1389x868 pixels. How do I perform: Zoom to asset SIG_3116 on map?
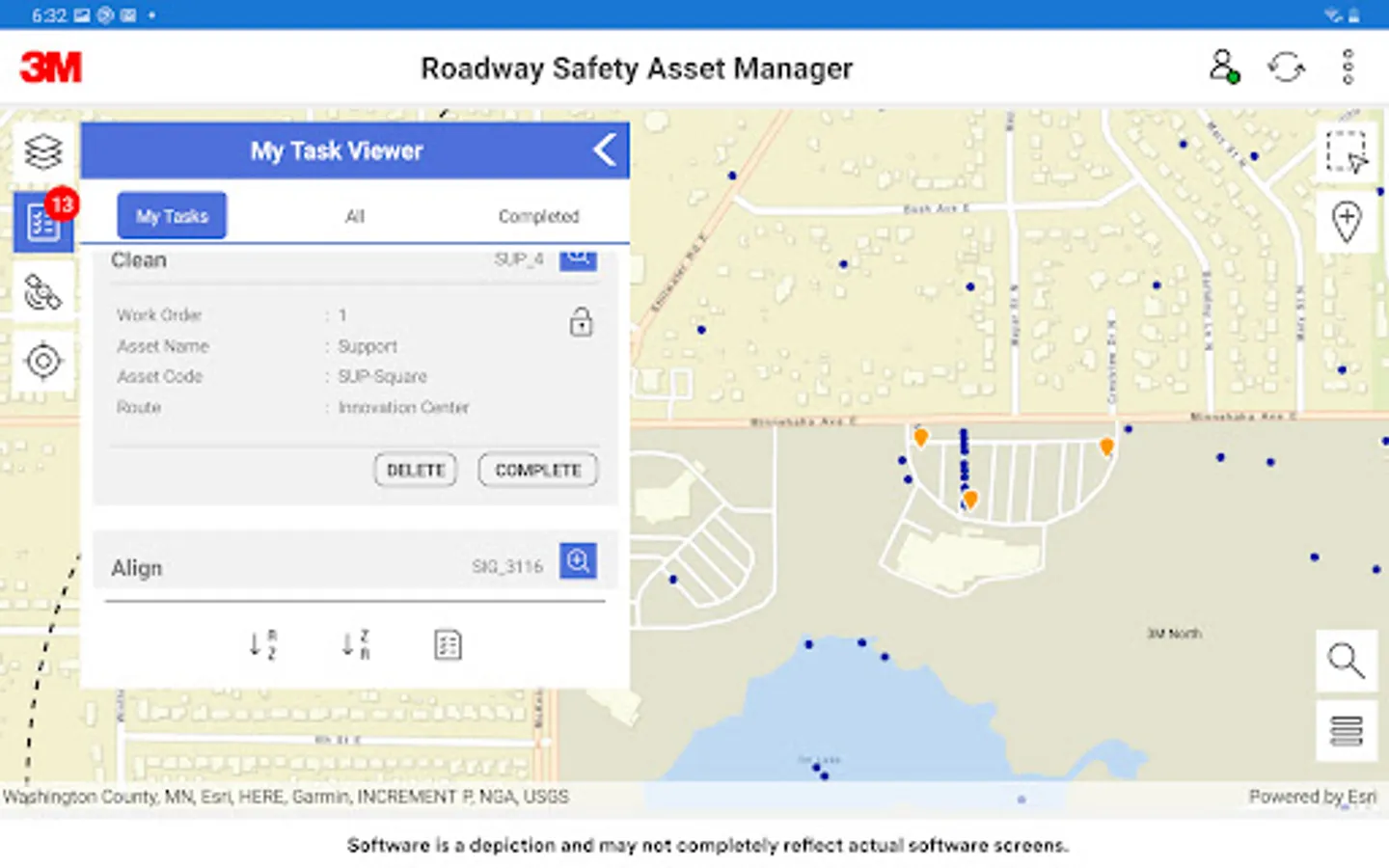578,560
